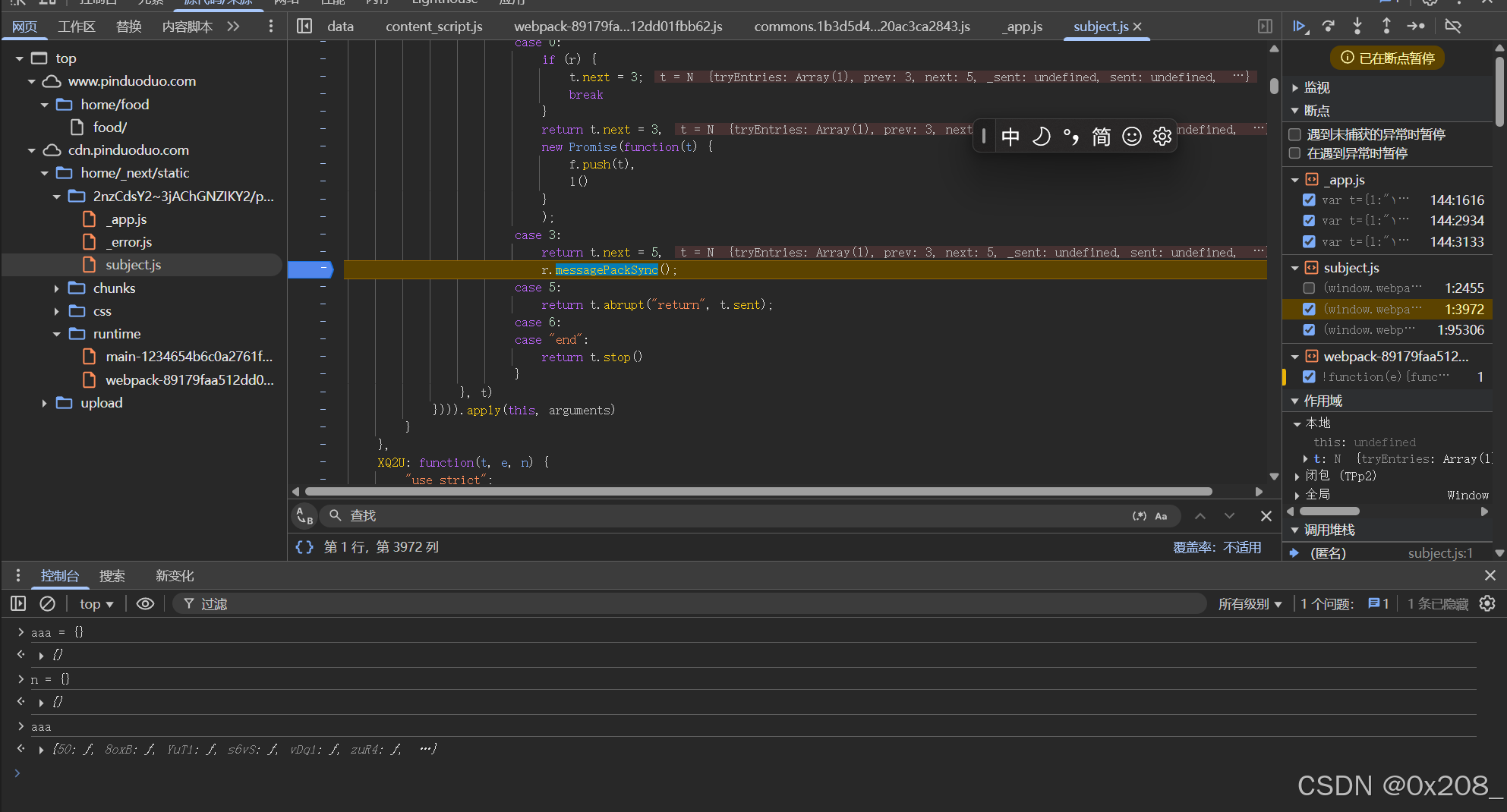Disable subject.js breakpoint at 1:95306

click(1309, 330)
